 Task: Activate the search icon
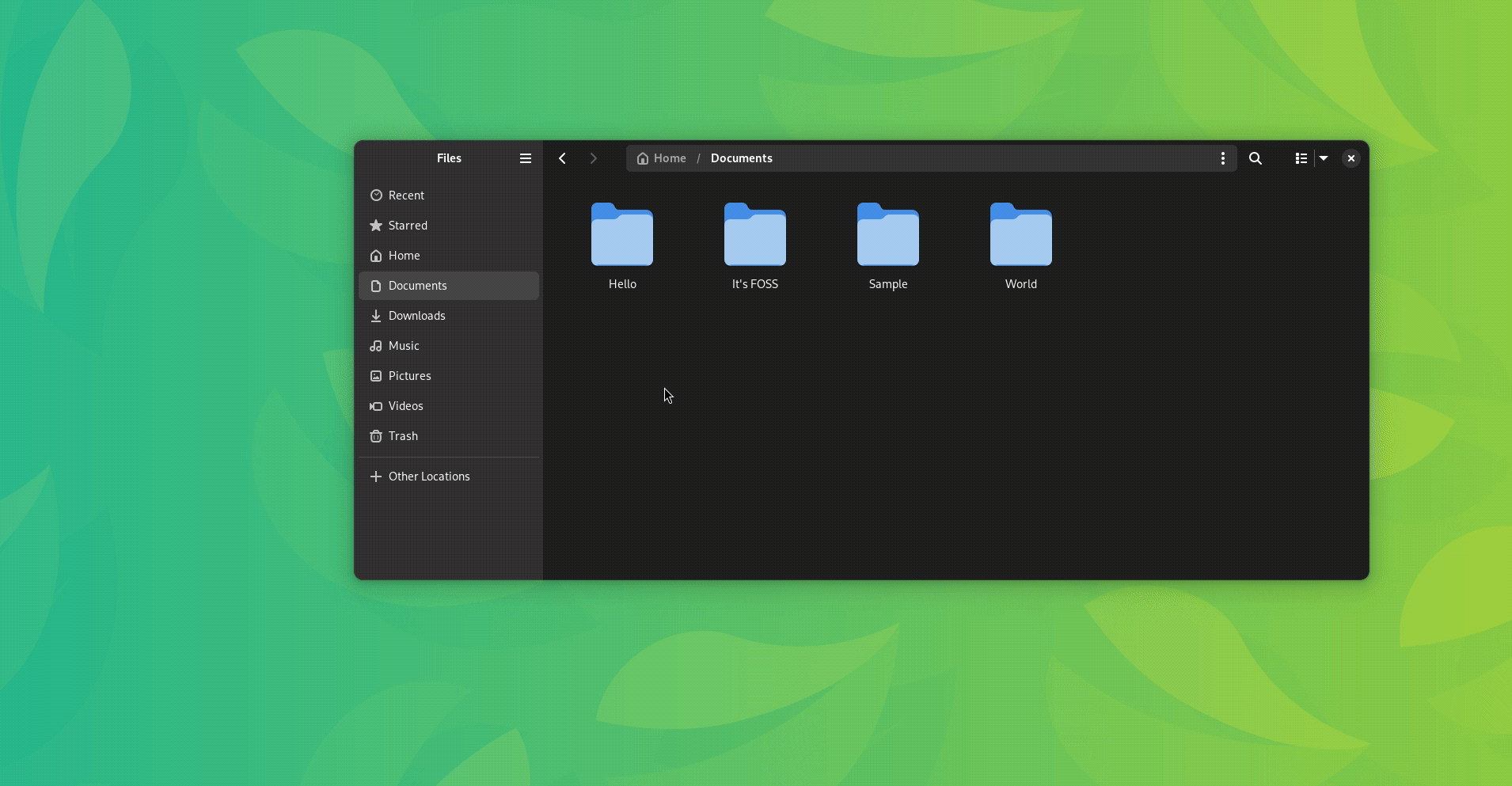click(1256, 158)
